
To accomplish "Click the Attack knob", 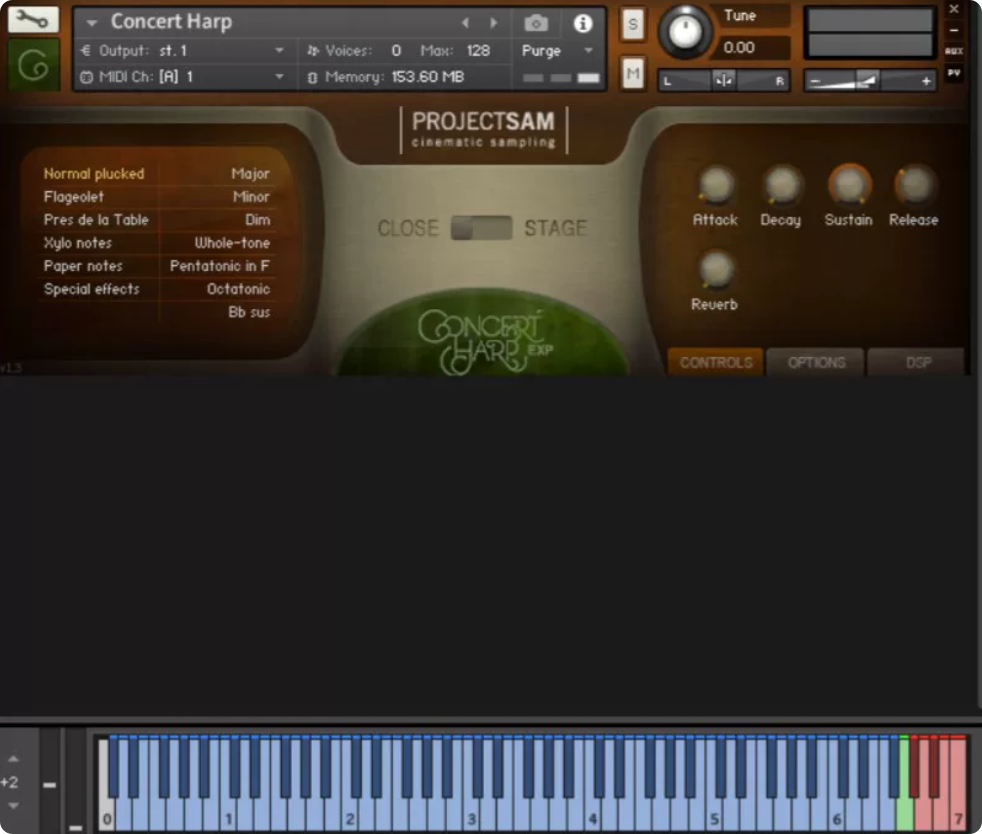I will pyautogui.click(x=715, y=185).
